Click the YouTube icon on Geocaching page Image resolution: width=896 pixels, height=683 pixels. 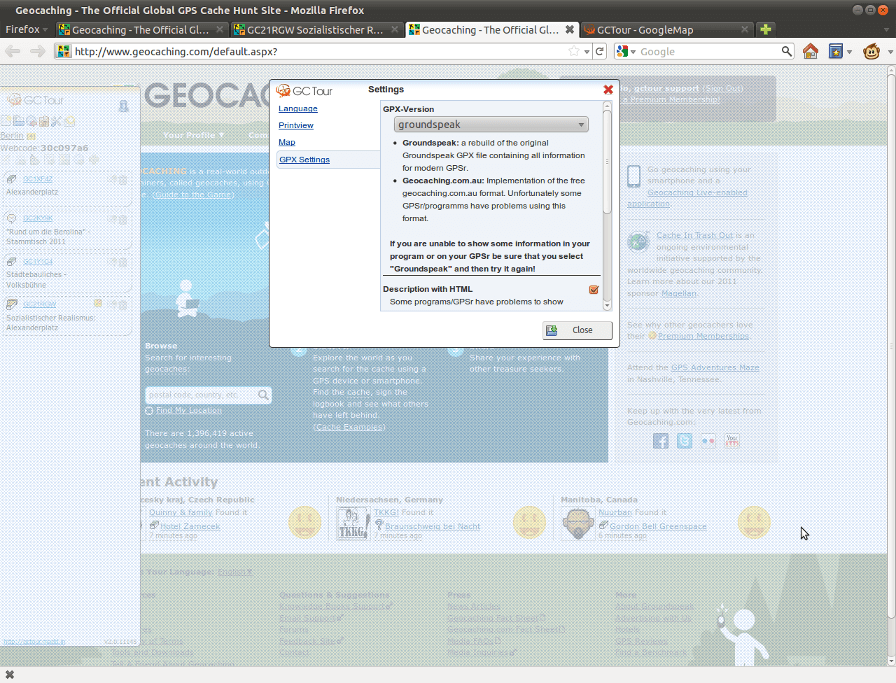pyautogui.click(x=732, y=441)
